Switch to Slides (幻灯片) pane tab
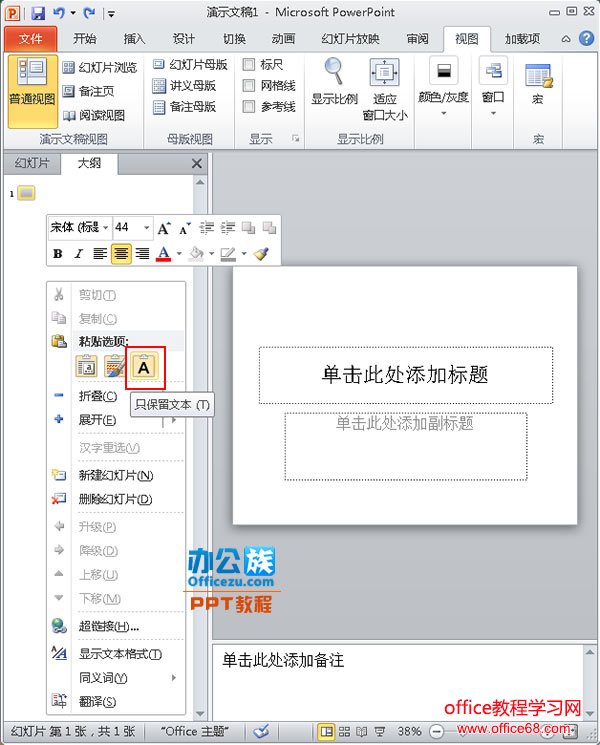This screenshot has height=745, width=600. click(32, 163)
